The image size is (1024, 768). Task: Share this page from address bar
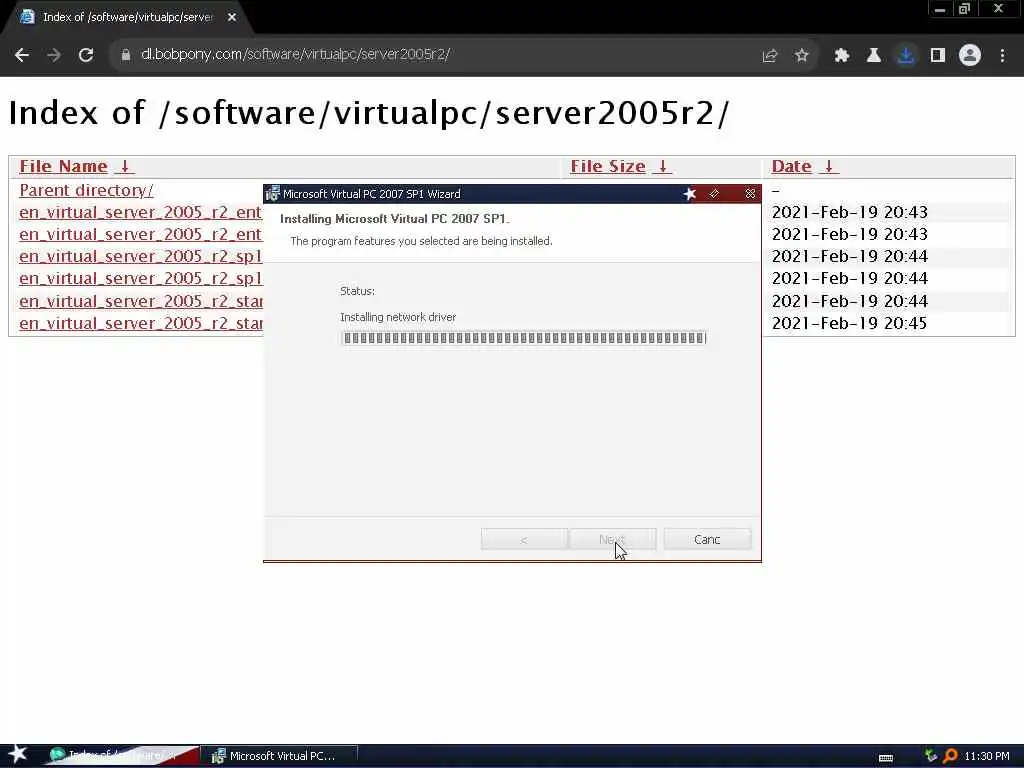click(770, 56)
